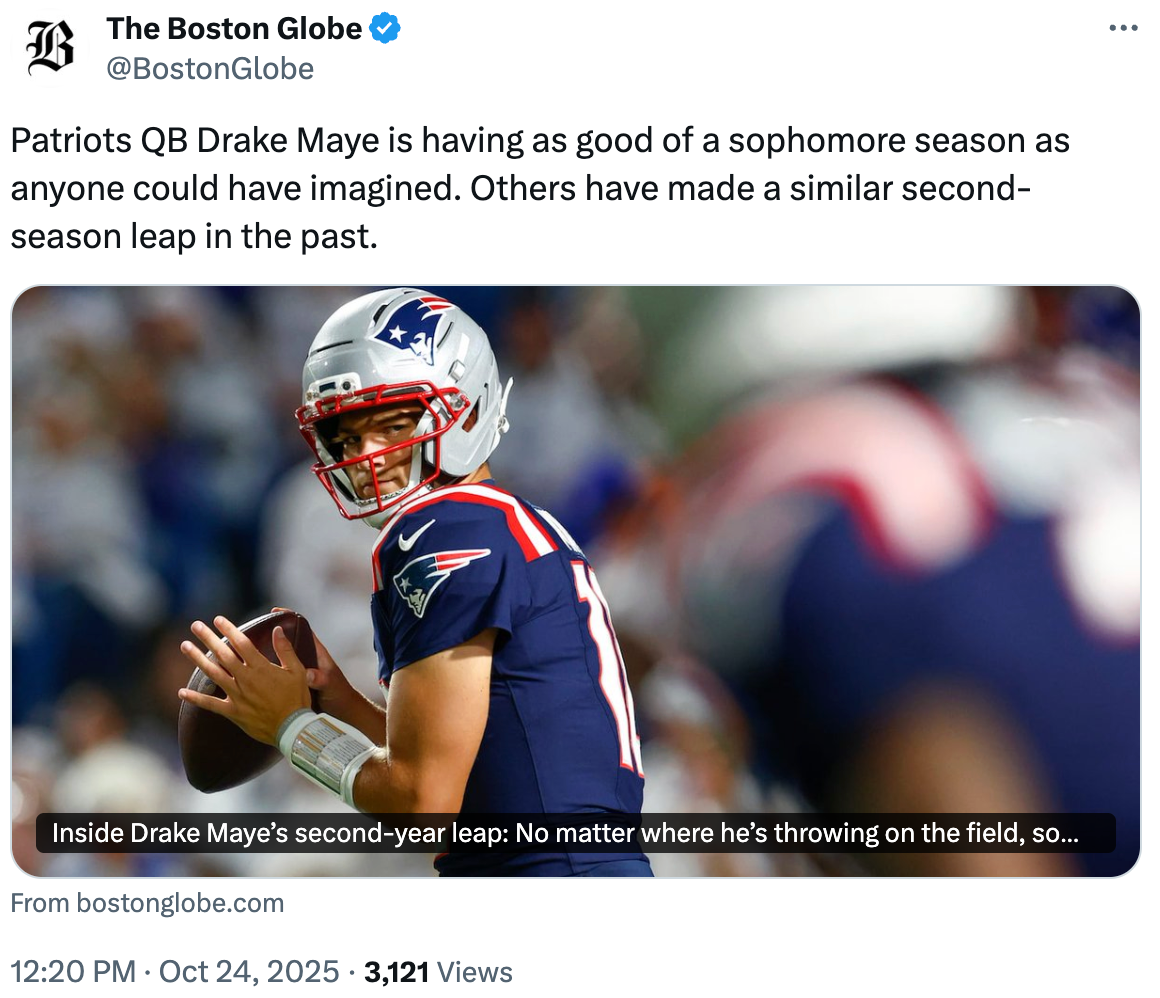Click the 'Inside Drake Maye's second-year leap' headline
The image size is (1160, 998).
click(x=564, y=833)
